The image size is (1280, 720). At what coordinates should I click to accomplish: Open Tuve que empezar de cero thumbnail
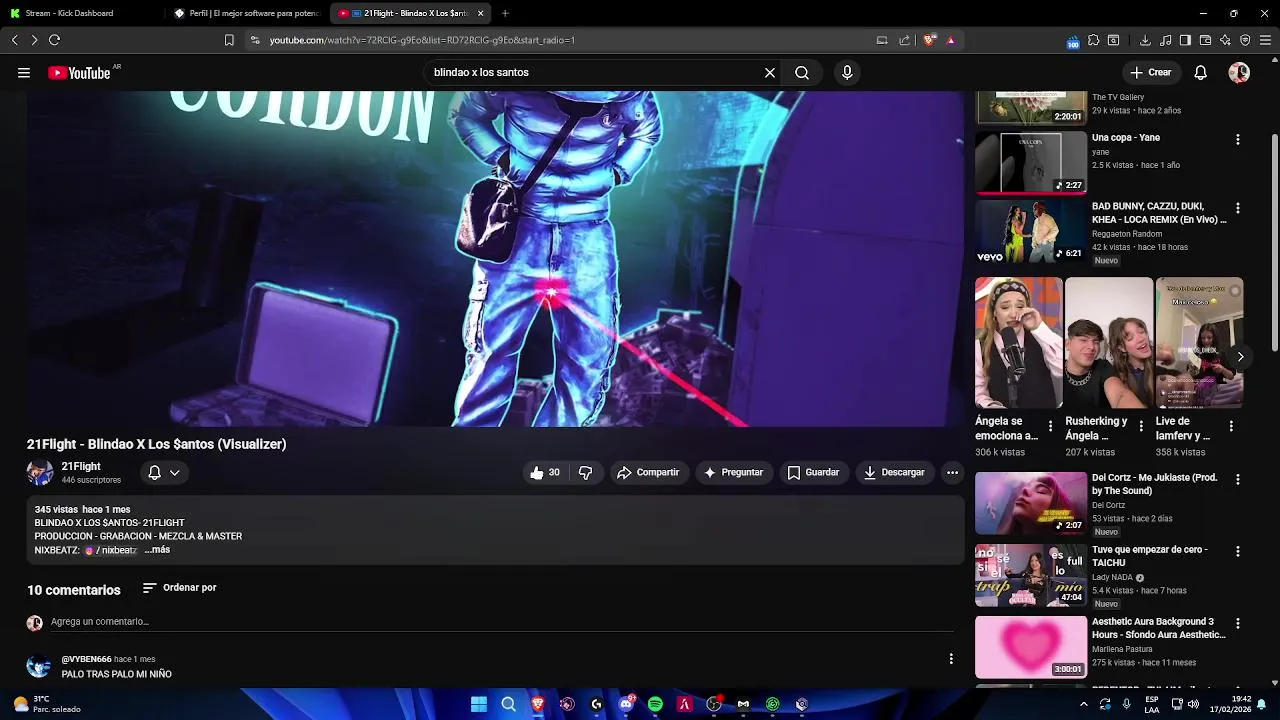(1031, 575)
